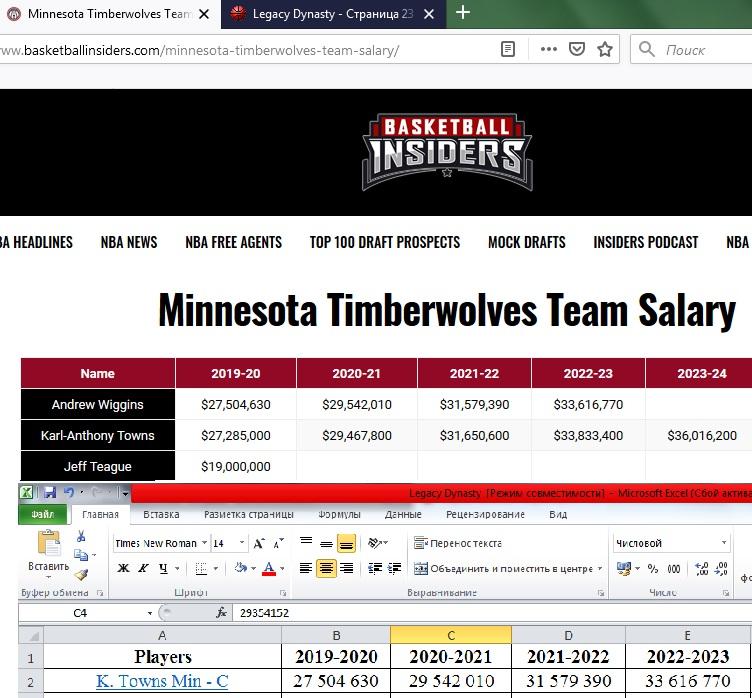The height and width of the screenshot is (698, 752).
Task: Click the red font color swatch
Action: 268,568
